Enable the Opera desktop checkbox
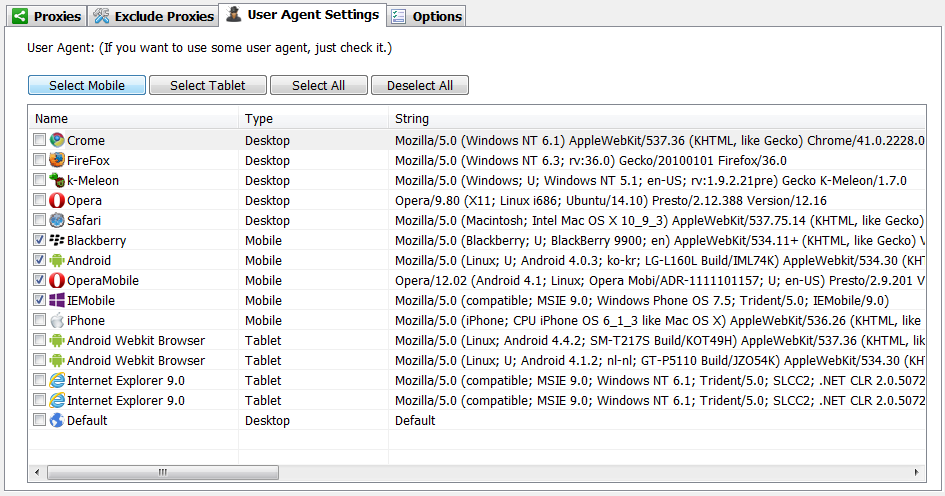The height and width of the screenshot is (496, 945). (x=39, y=199)
